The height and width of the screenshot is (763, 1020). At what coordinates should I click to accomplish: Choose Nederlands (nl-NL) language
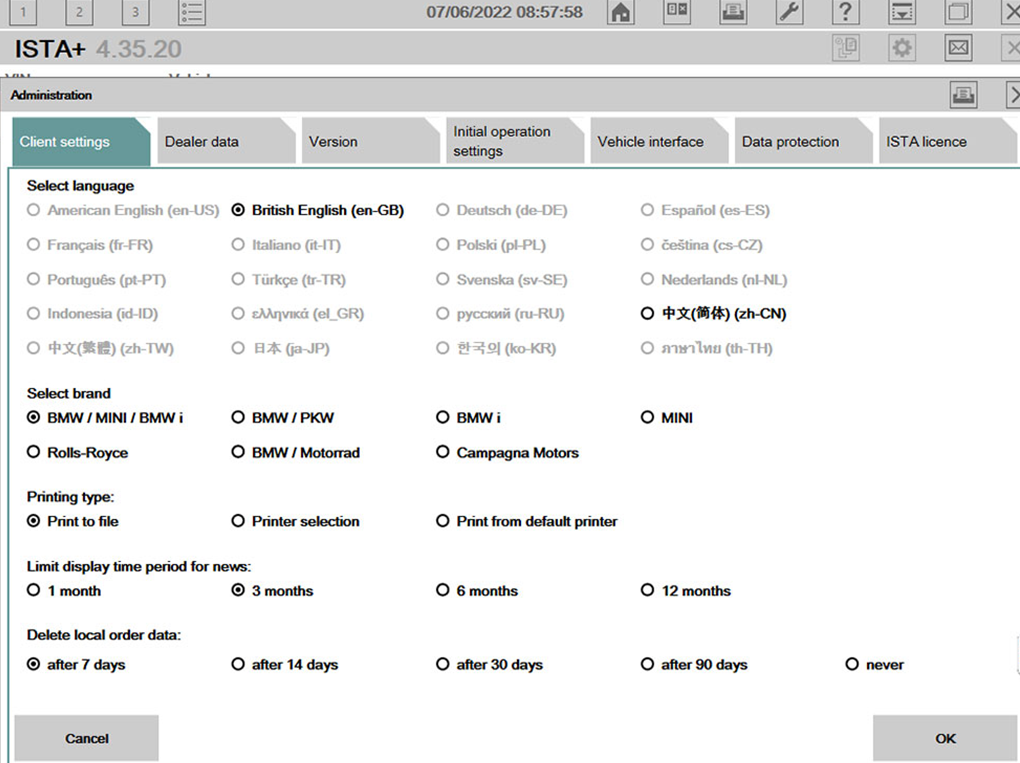[714, 280]
